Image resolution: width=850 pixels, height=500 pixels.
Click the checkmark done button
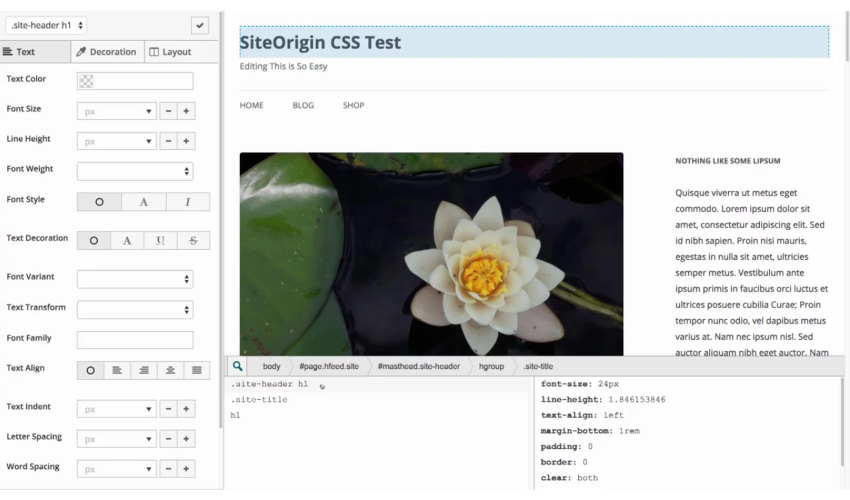click(199, 25)
